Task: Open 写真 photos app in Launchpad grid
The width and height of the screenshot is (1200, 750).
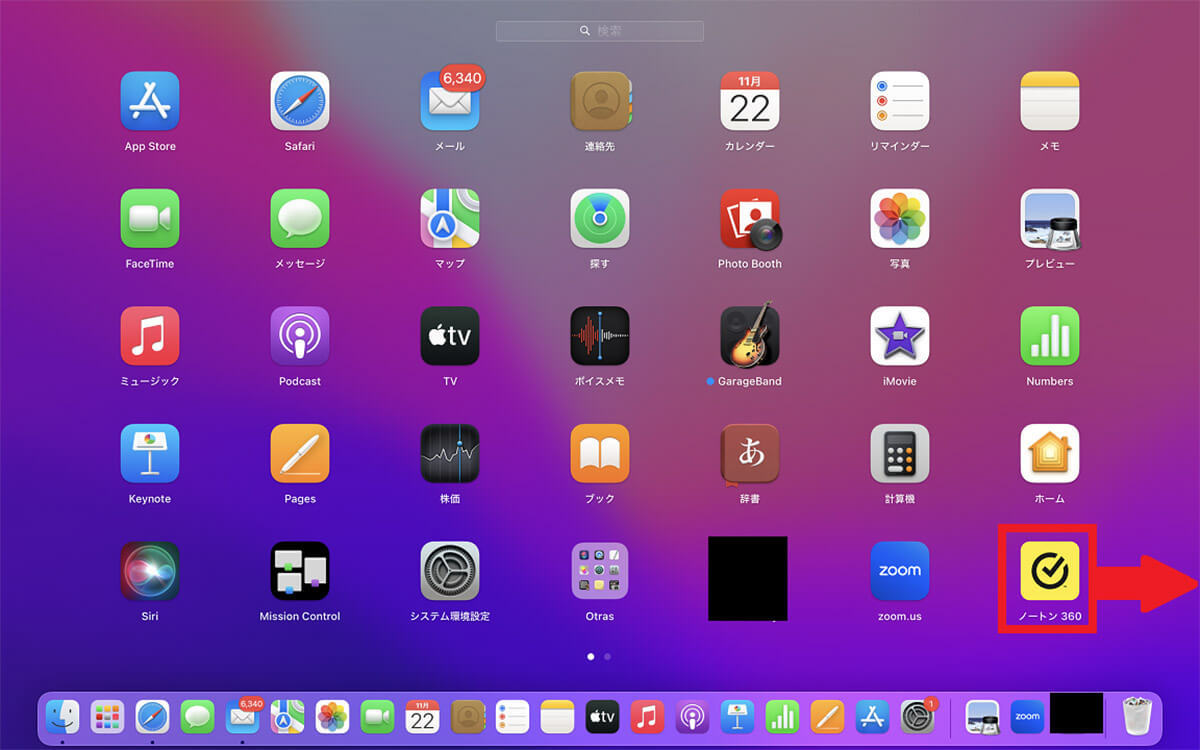Action: point(900,218)
